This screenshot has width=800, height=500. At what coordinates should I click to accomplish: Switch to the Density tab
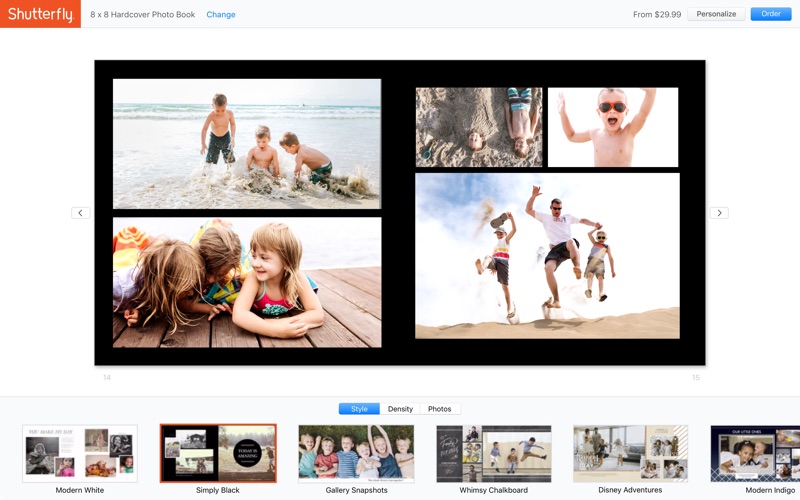pyautogui.click(x=400, y=409)
